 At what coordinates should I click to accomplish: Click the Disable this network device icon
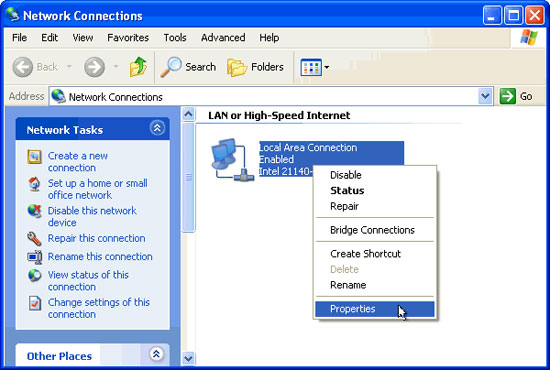[34, 211]
